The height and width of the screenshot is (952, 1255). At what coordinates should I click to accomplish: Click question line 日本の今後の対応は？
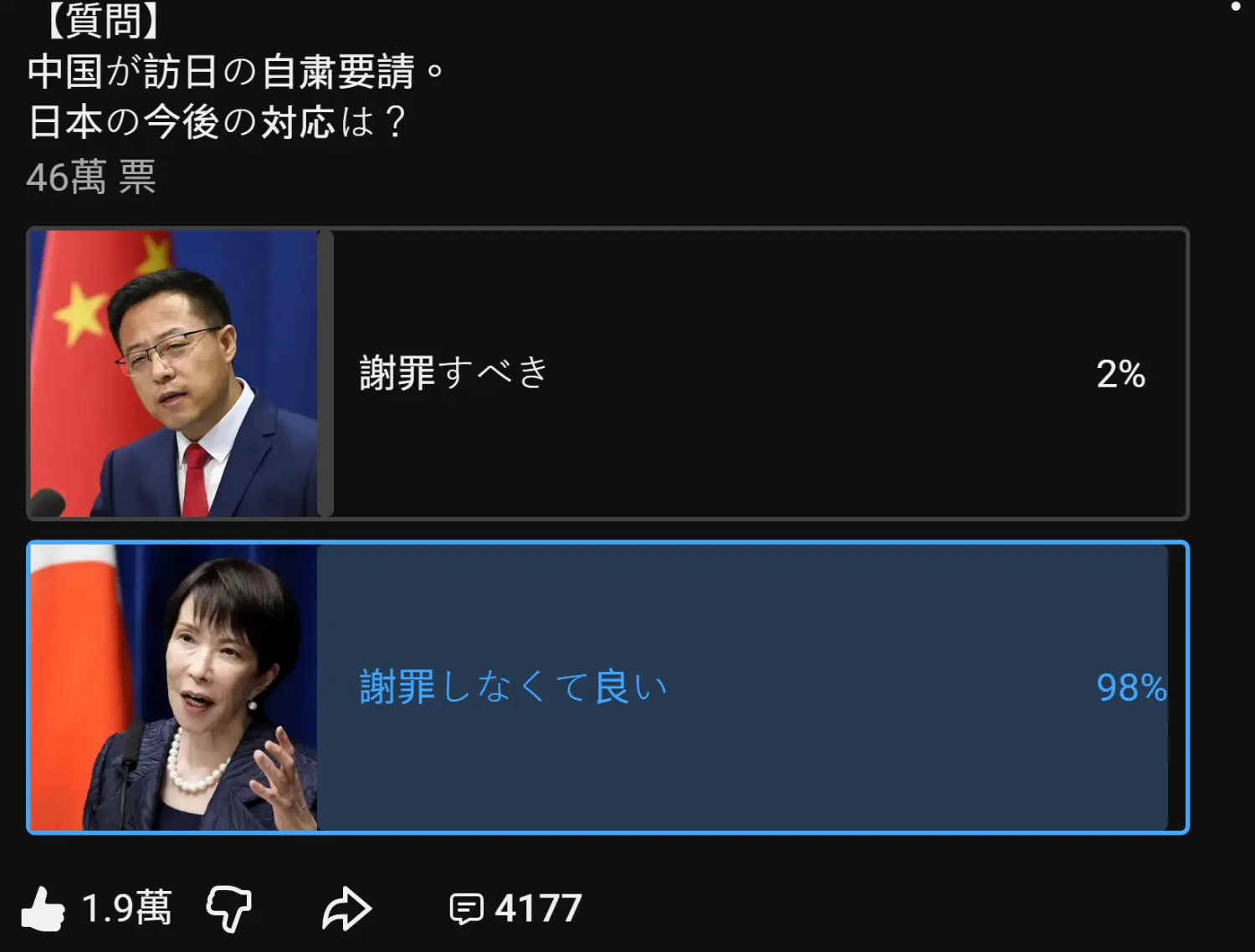[218, 122]
